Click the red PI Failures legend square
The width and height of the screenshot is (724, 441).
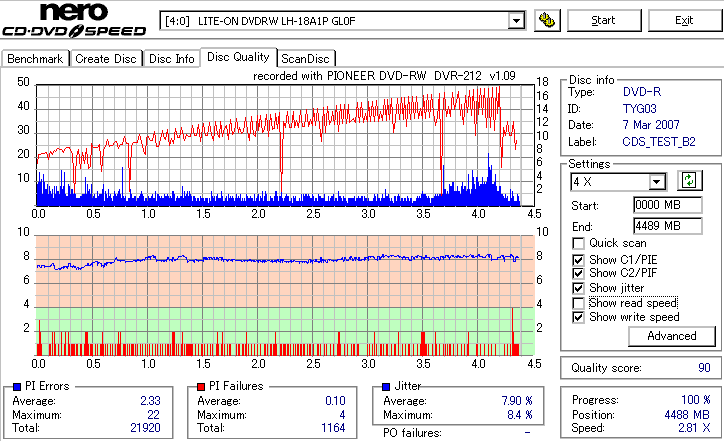[201, 387]
